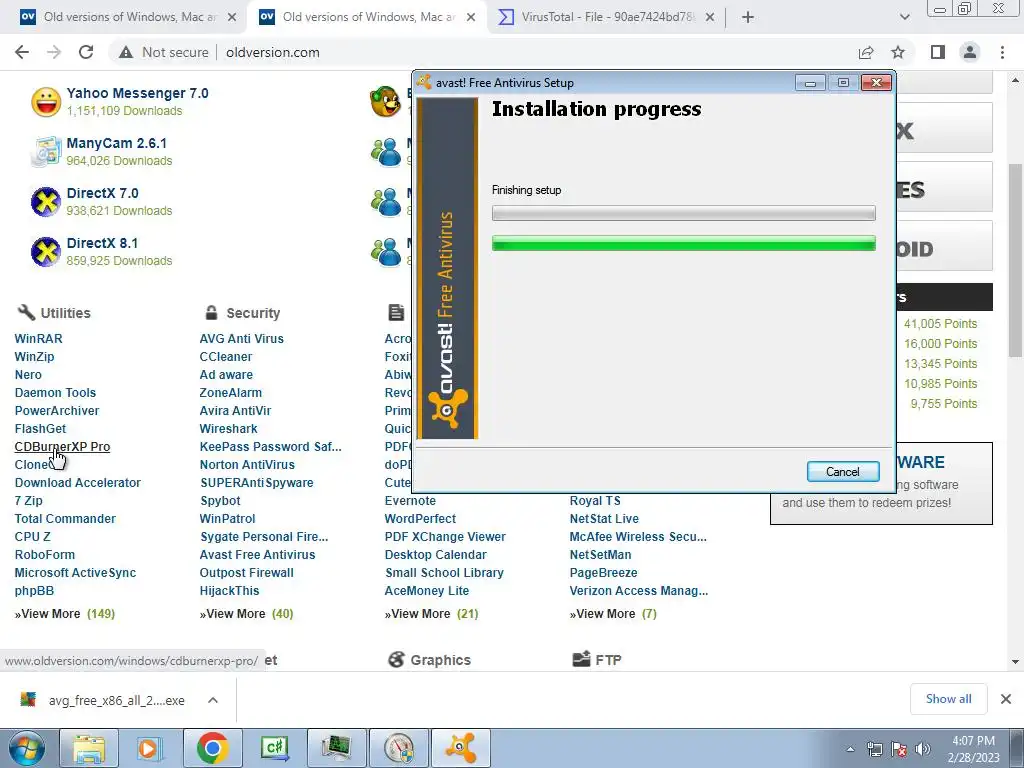
Task: Click the DirectX 8.1 icon
Action: [46, 251]
